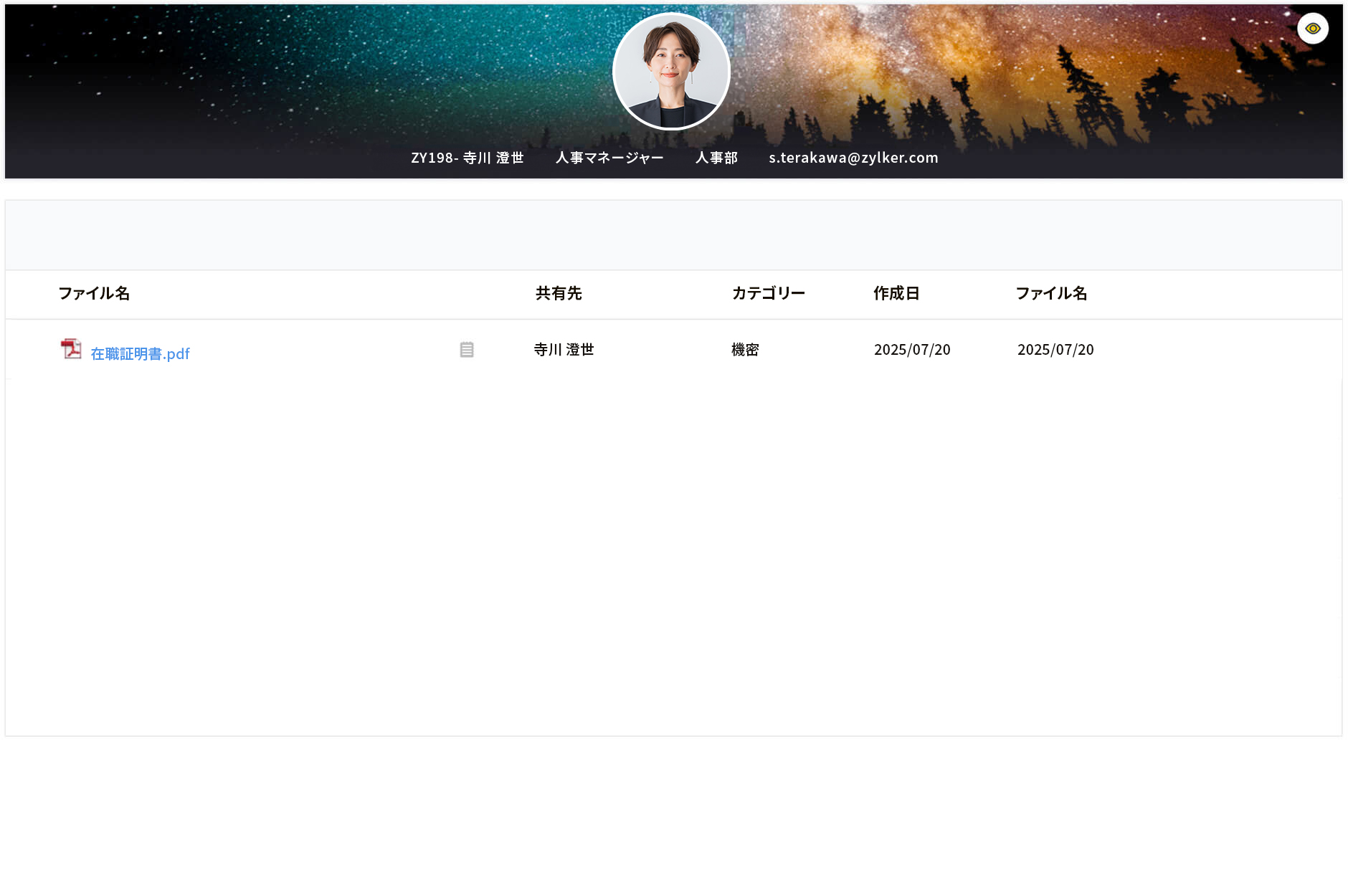Select the s.terakawa@zylker.com email address
This screenshot has width=1348, height=896.
(x=852, y=158)
